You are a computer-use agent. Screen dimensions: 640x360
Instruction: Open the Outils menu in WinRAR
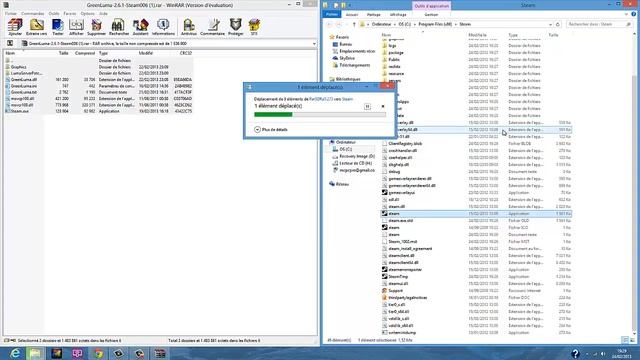54,13
